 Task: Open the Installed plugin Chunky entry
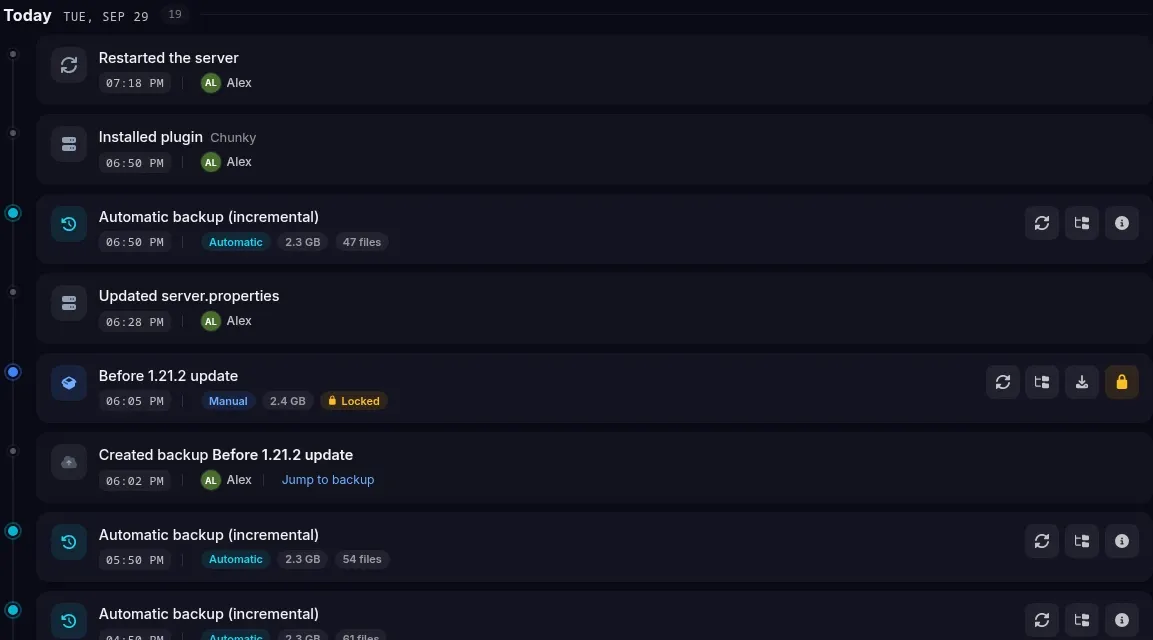pyautogui.click(x=594, y=149)
